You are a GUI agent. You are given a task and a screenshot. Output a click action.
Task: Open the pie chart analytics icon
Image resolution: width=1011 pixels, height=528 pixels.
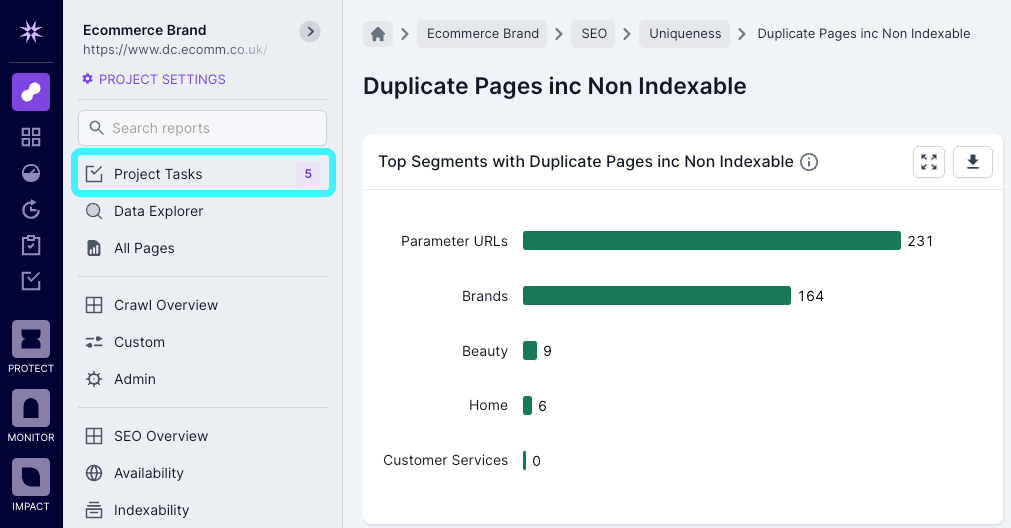[x=31, y=173]
